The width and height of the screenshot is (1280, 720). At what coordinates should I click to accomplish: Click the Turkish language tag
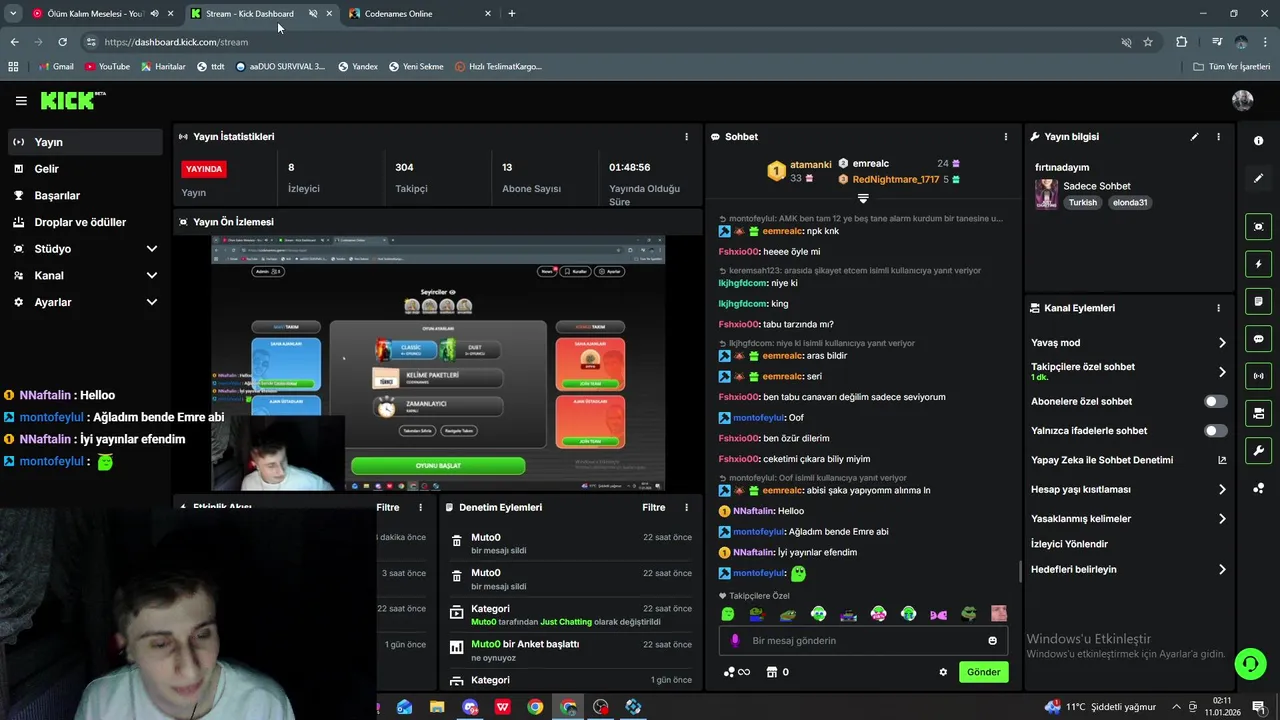1082,202
